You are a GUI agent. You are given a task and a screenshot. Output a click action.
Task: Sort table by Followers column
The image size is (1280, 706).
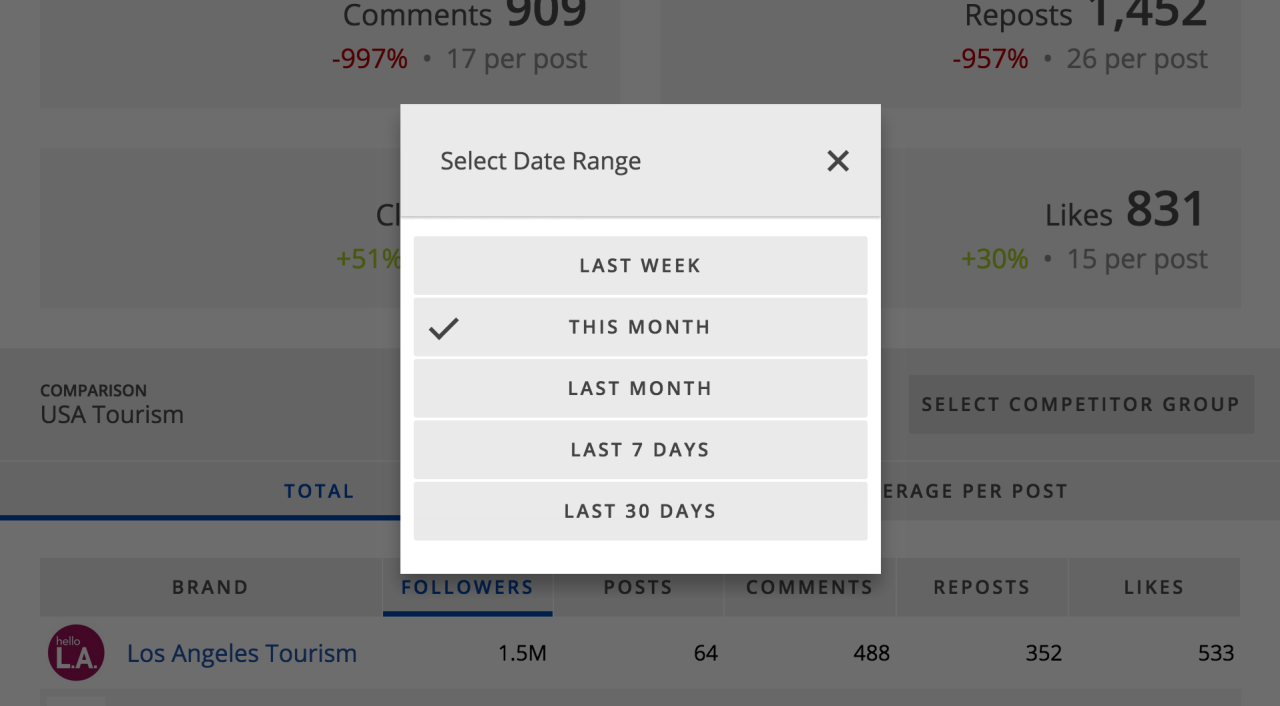coord(467,587)
